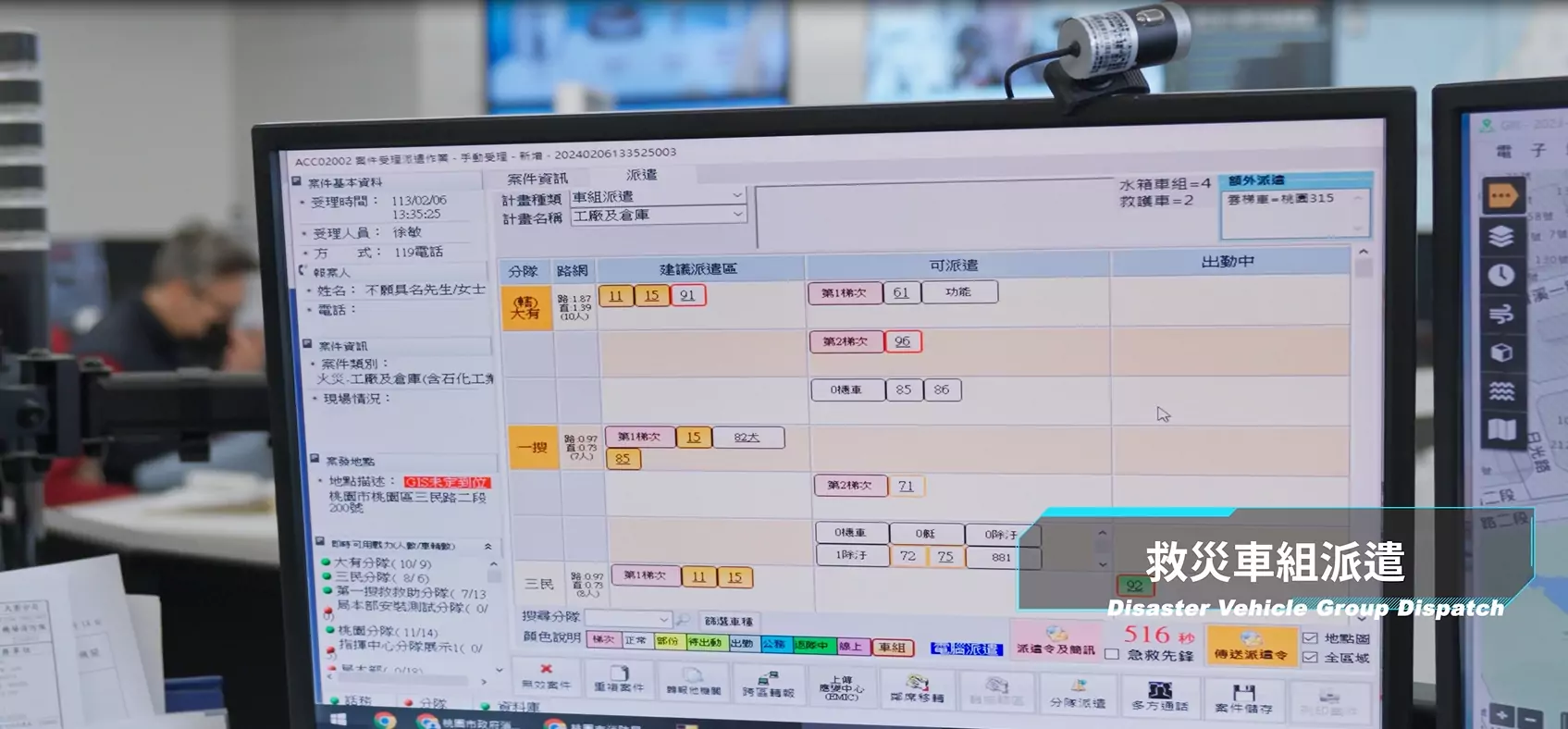Click the 功能 button beside vehicle 61
The image size is (1568, 729).
[958, 292]
